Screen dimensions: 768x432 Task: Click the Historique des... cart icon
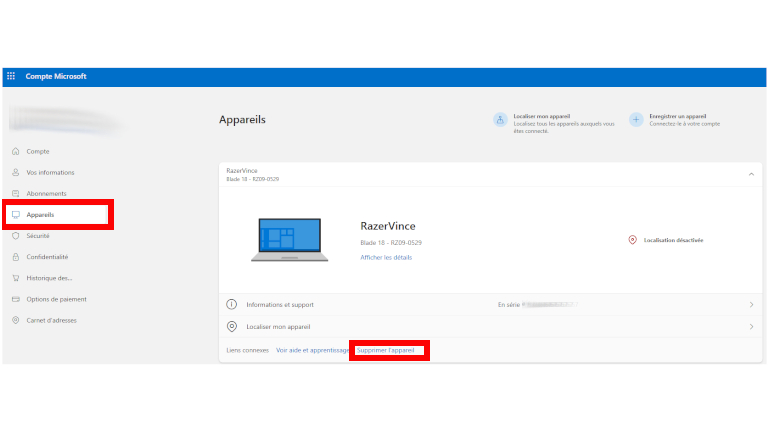click(x=16, y=278)
